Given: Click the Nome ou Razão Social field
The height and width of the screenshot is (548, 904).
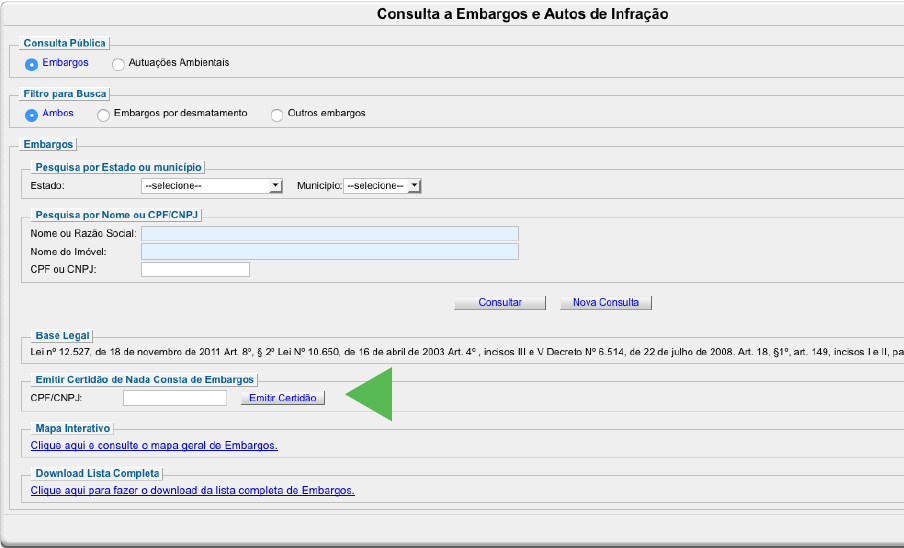Looking at the screenshot, I should [330, 234].
